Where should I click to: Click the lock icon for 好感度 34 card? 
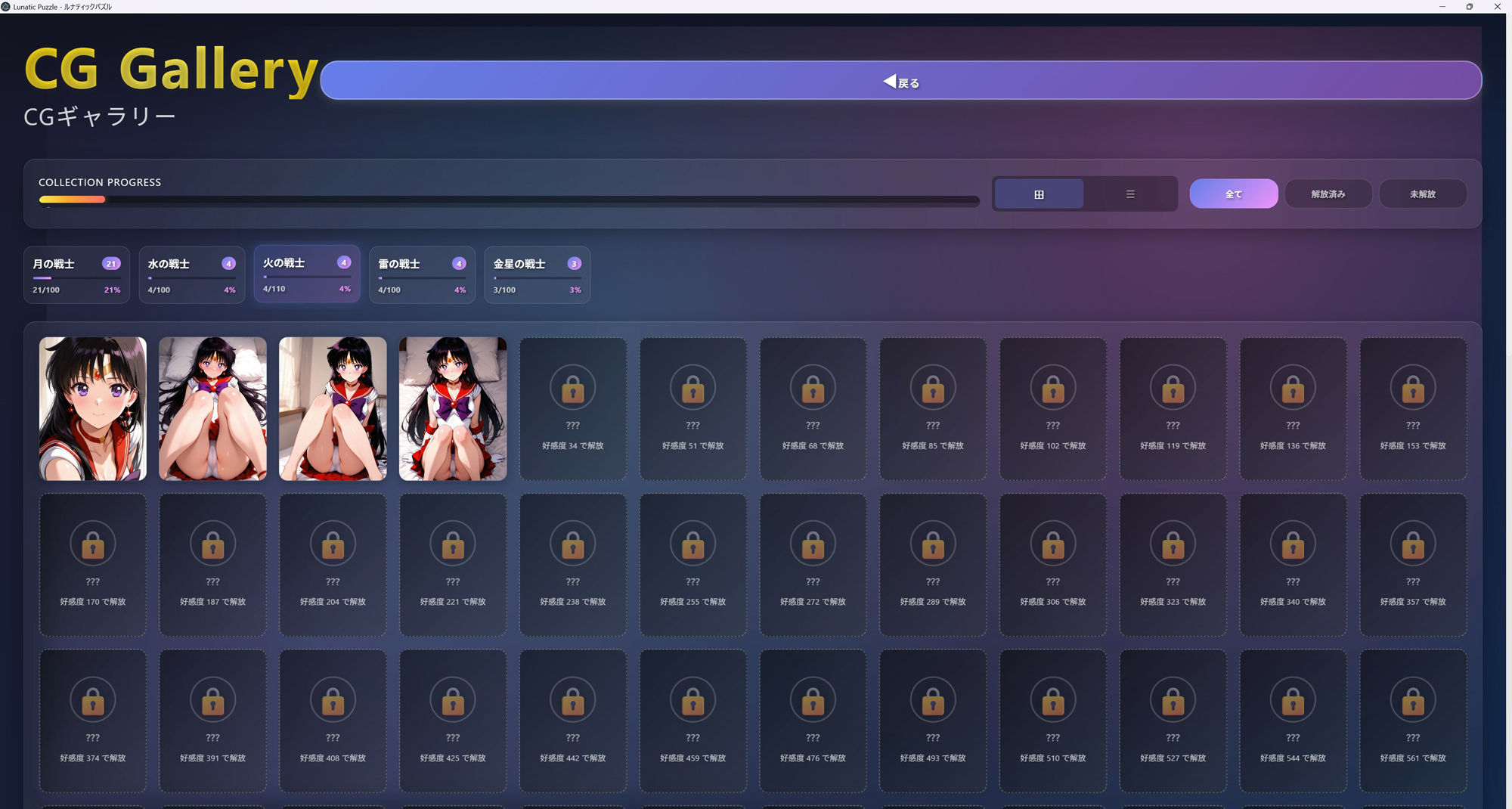572,389
